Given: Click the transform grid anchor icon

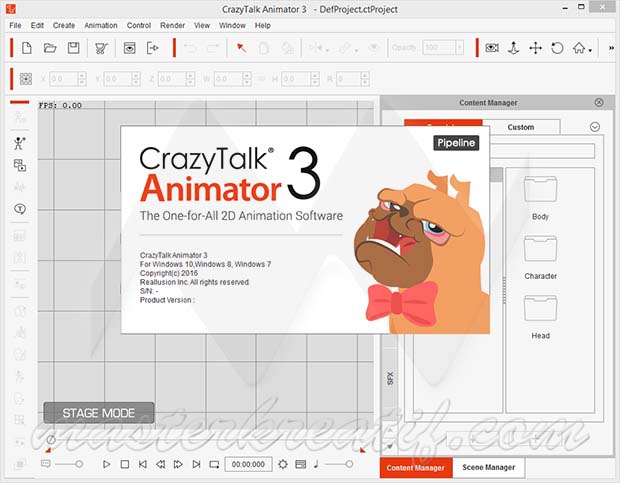Looking at the screenshot, I should coord(26,79).
